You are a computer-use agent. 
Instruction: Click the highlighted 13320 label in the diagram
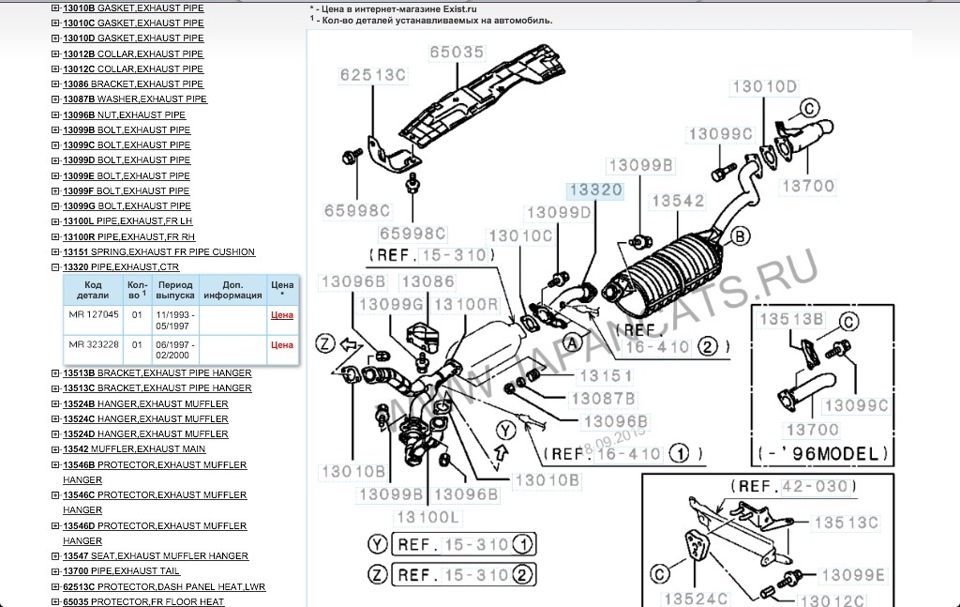[x=595, y=189]
